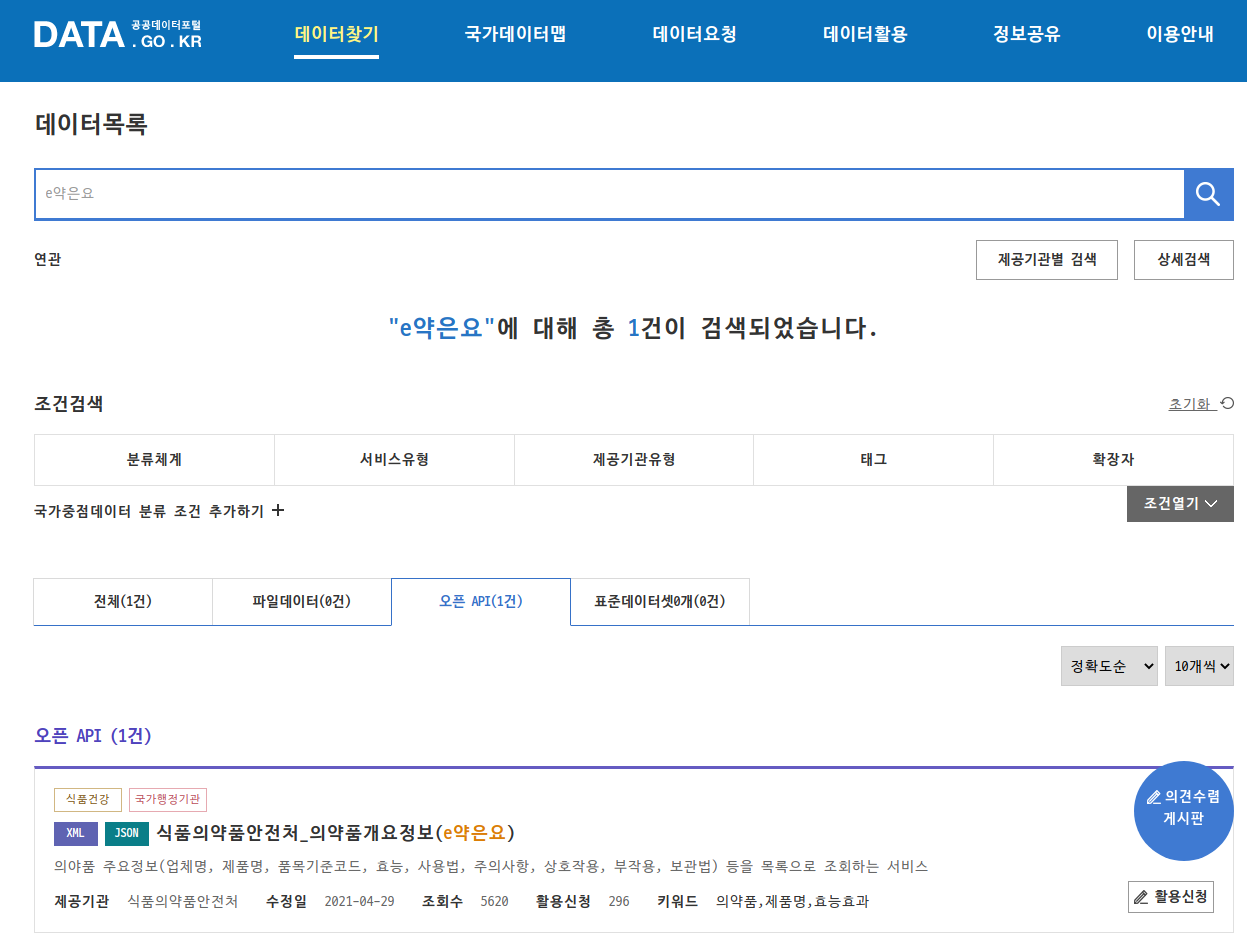Open the 10개씩 page size dropdown
The image size is (1247, 949).
1199,666
